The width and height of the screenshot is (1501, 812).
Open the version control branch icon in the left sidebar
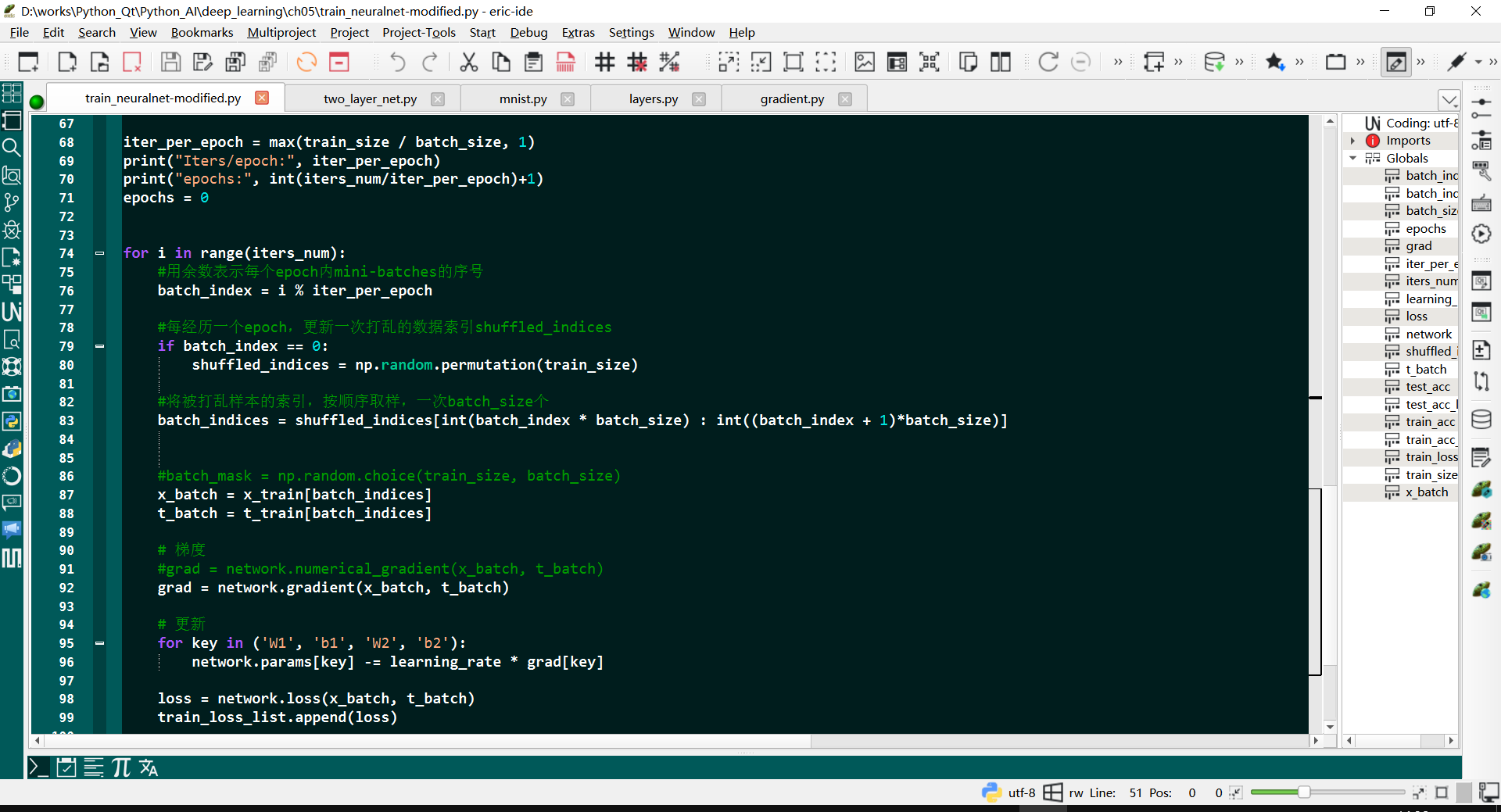coord(12,202)
